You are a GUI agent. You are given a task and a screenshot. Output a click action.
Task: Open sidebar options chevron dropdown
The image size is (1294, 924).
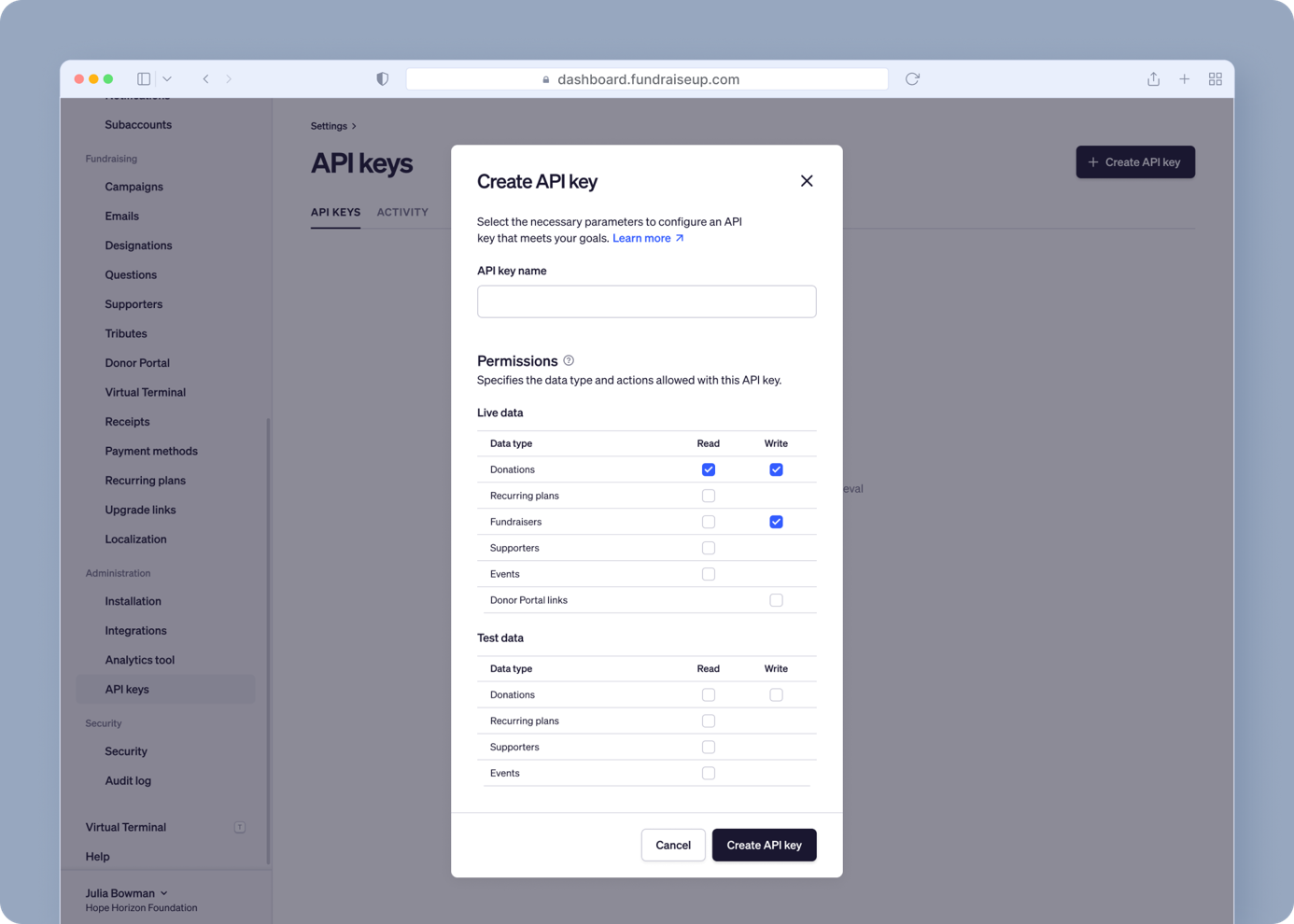[167, 79]
